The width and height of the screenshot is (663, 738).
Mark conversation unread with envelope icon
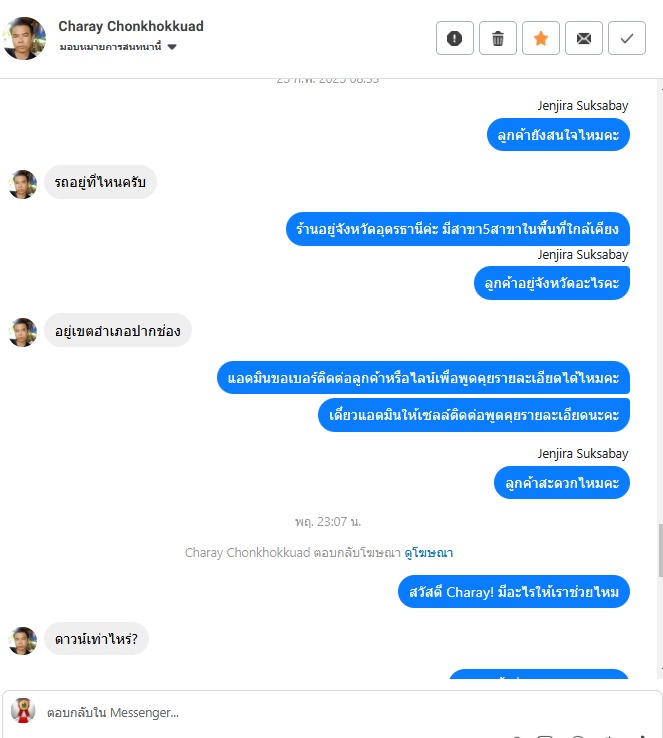click(583, 38)
